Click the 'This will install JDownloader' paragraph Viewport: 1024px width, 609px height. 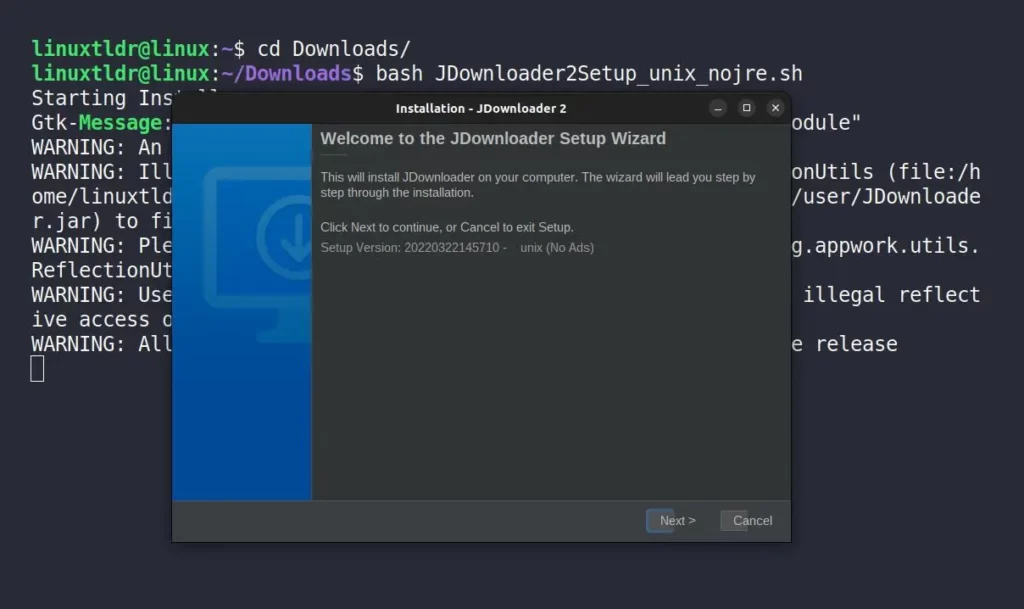tap(537, 185)
